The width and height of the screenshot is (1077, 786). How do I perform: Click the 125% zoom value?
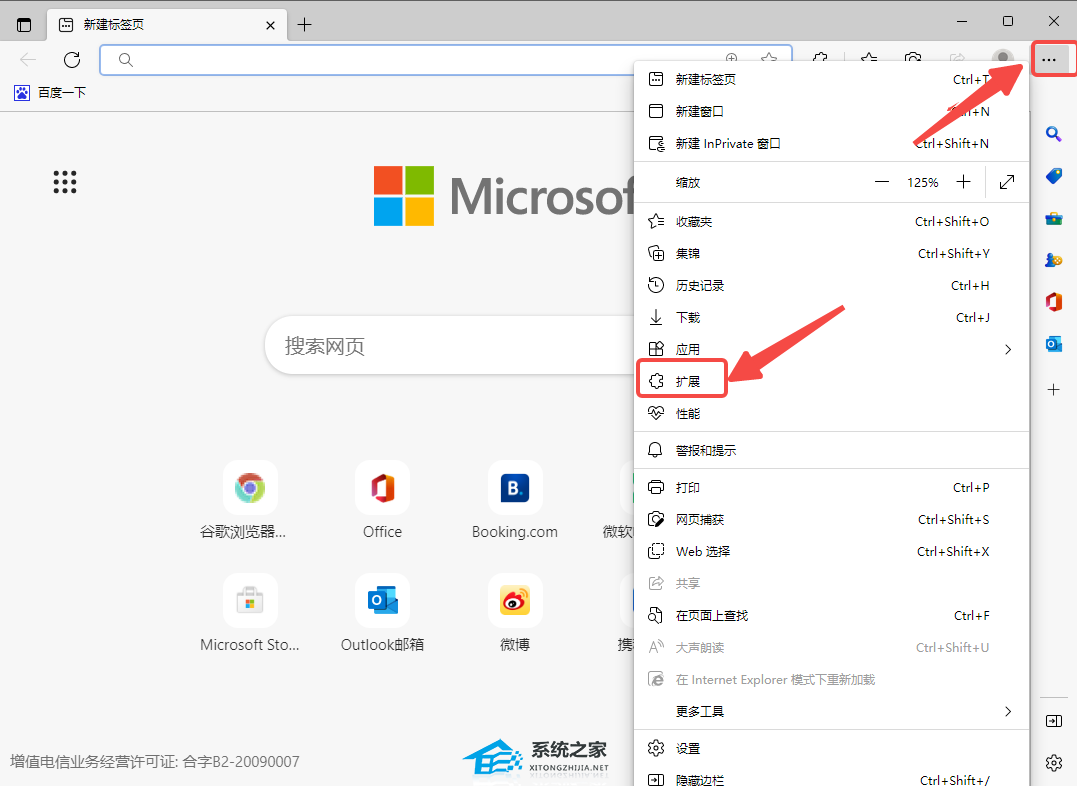pyautogui.click(x=922, y=183)
